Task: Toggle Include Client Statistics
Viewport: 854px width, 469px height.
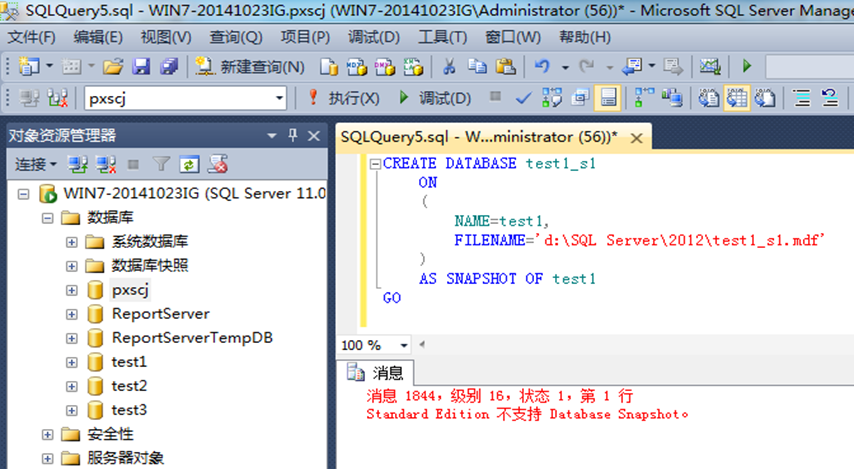Action: click(x=673, y=98)
